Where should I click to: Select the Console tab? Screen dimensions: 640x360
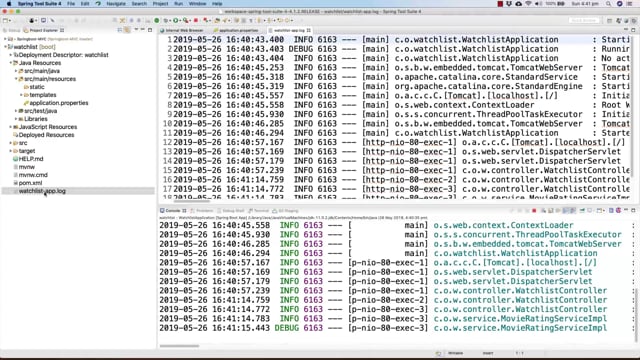point(173,211)
